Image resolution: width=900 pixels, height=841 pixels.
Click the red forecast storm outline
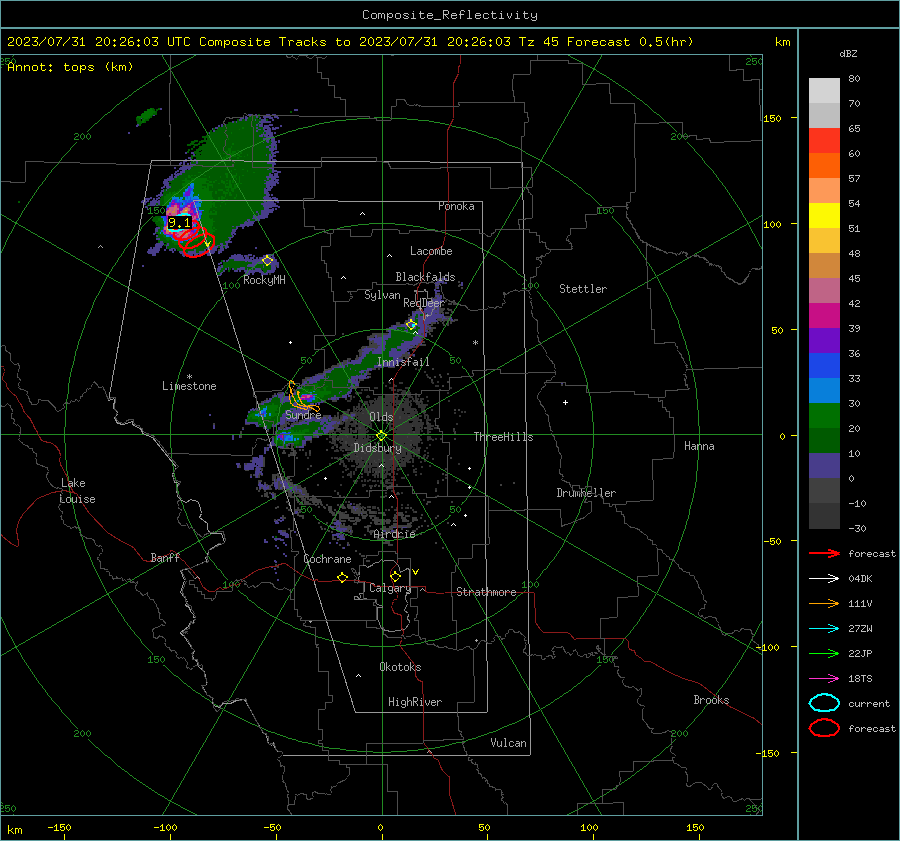(x=196, y=241)
